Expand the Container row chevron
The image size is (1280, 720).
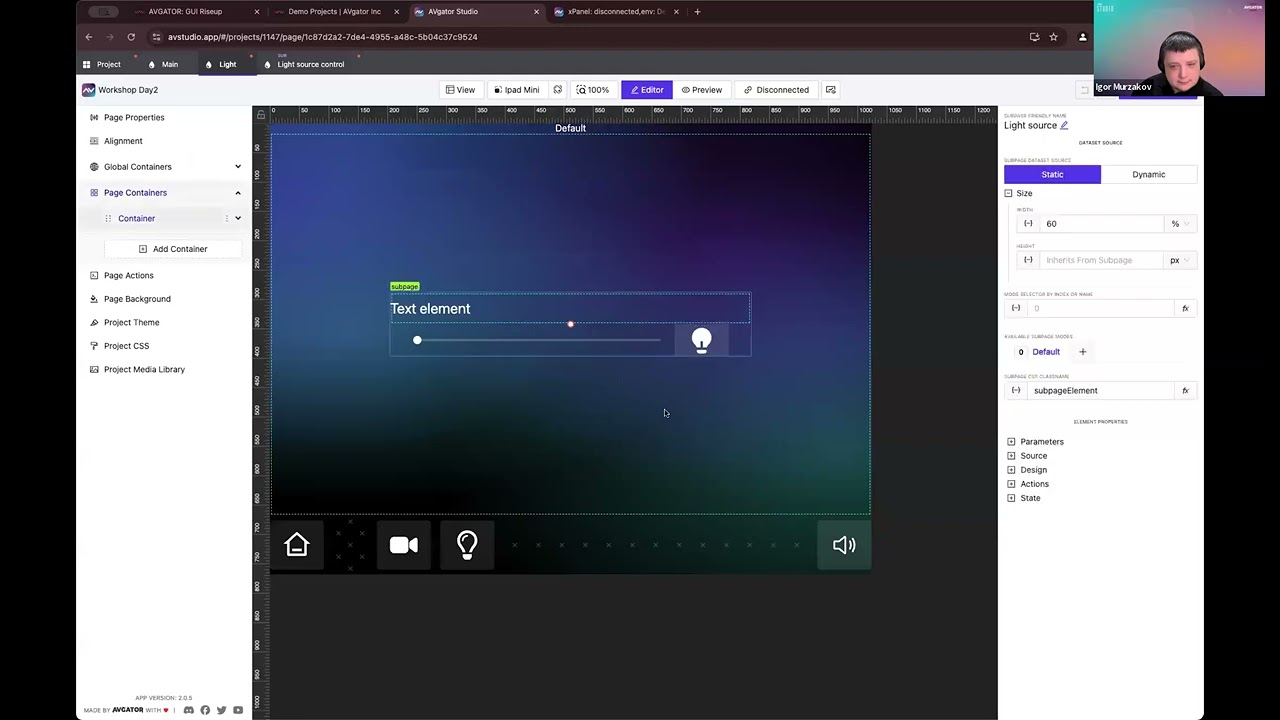click(238, 218)
